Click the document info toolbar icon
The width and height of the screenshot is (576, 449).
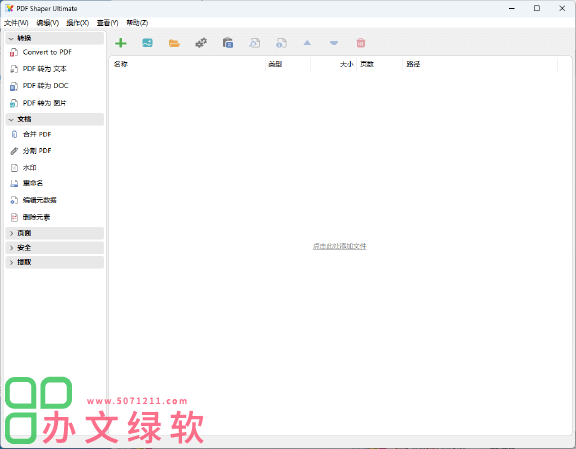tap(281, 43)
